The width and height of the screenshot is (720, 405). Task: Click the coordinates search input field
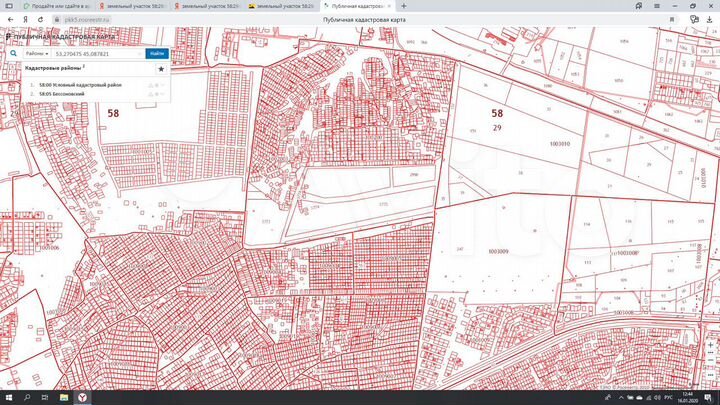(98, 53)
